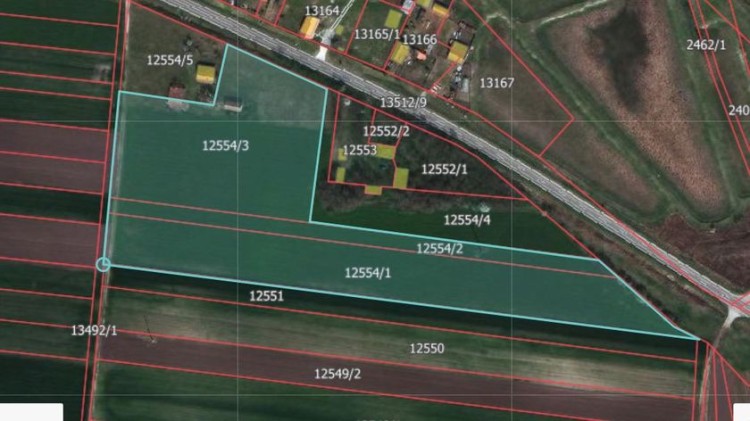
Task: Click the circular vertex marker on parcel boundary
Action: [x=104, y=264]
